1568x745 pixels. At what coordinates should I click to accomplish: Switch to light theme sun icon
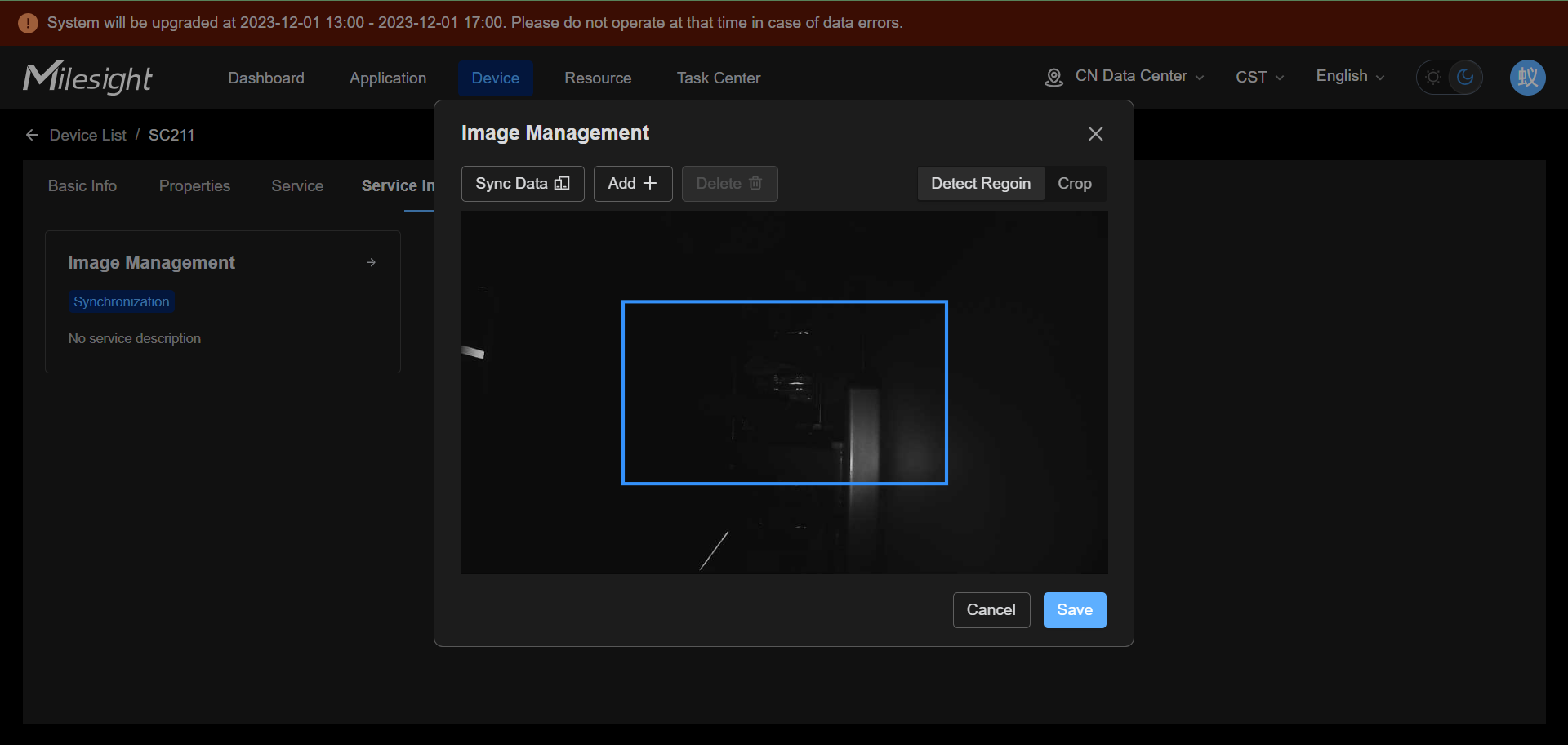point(1433,78)
